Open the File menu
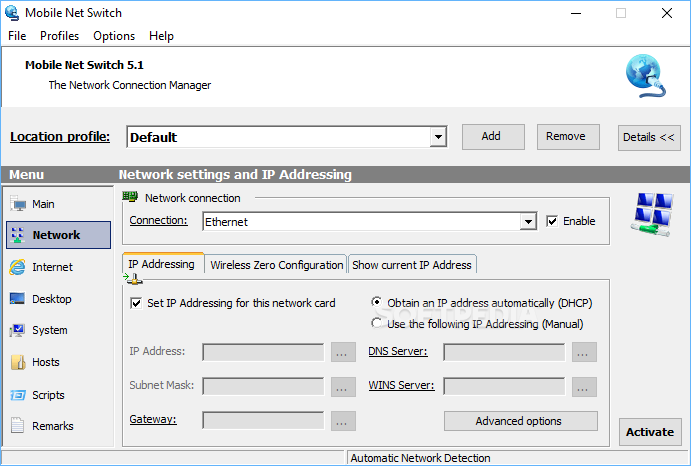The width and height of the screenshot is (691, 466). click(x=17, y=36)
